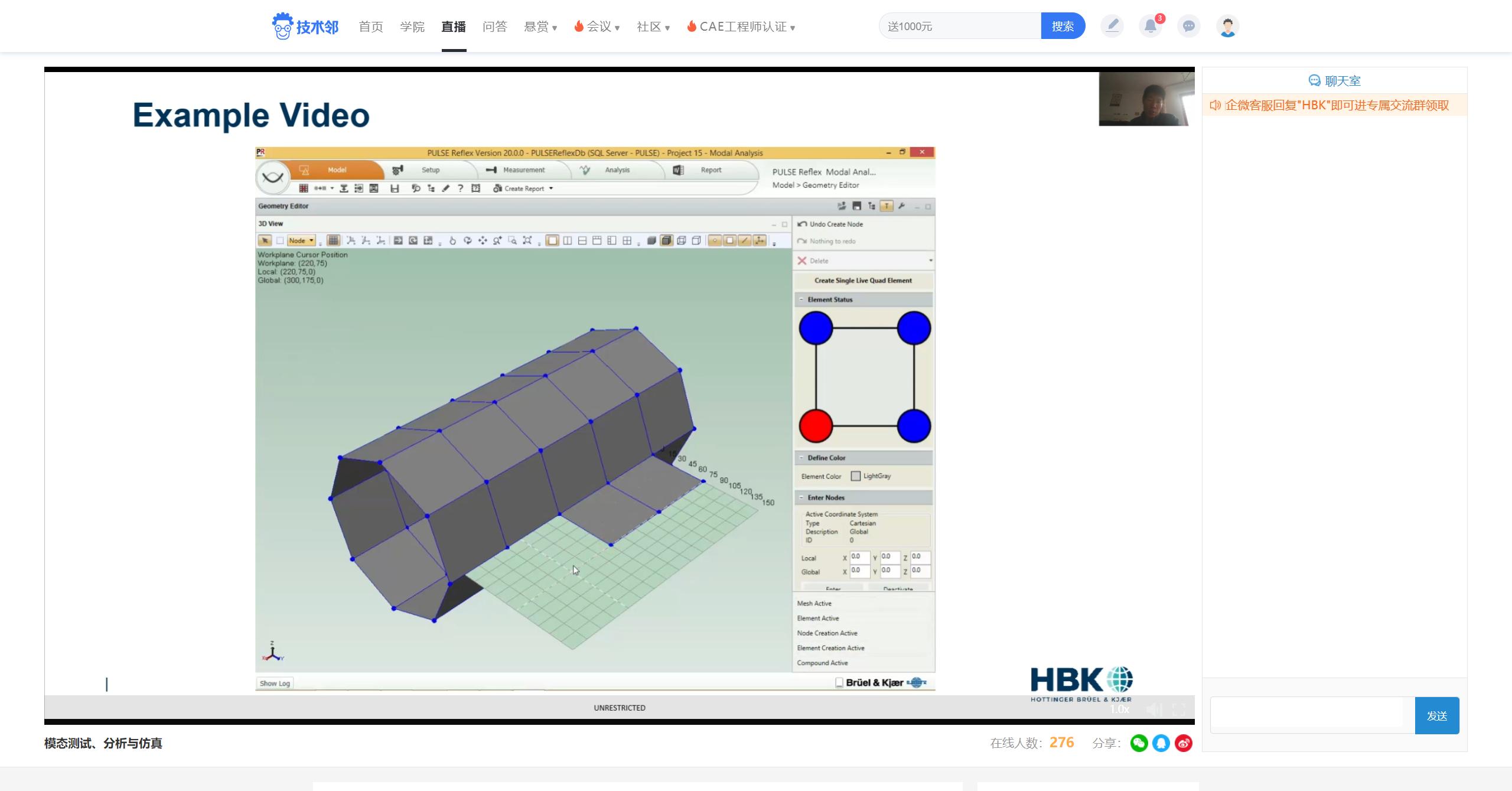Click the chat message input field
1512x791 pixels.
(x=1312, y=715)
